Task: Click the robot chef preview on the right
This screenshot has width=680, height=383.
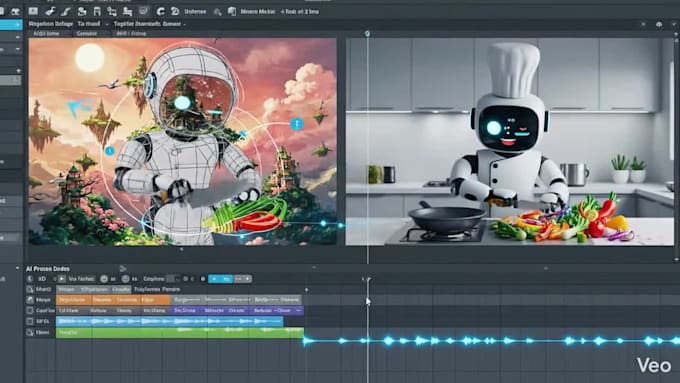Action: pos(510,141)
